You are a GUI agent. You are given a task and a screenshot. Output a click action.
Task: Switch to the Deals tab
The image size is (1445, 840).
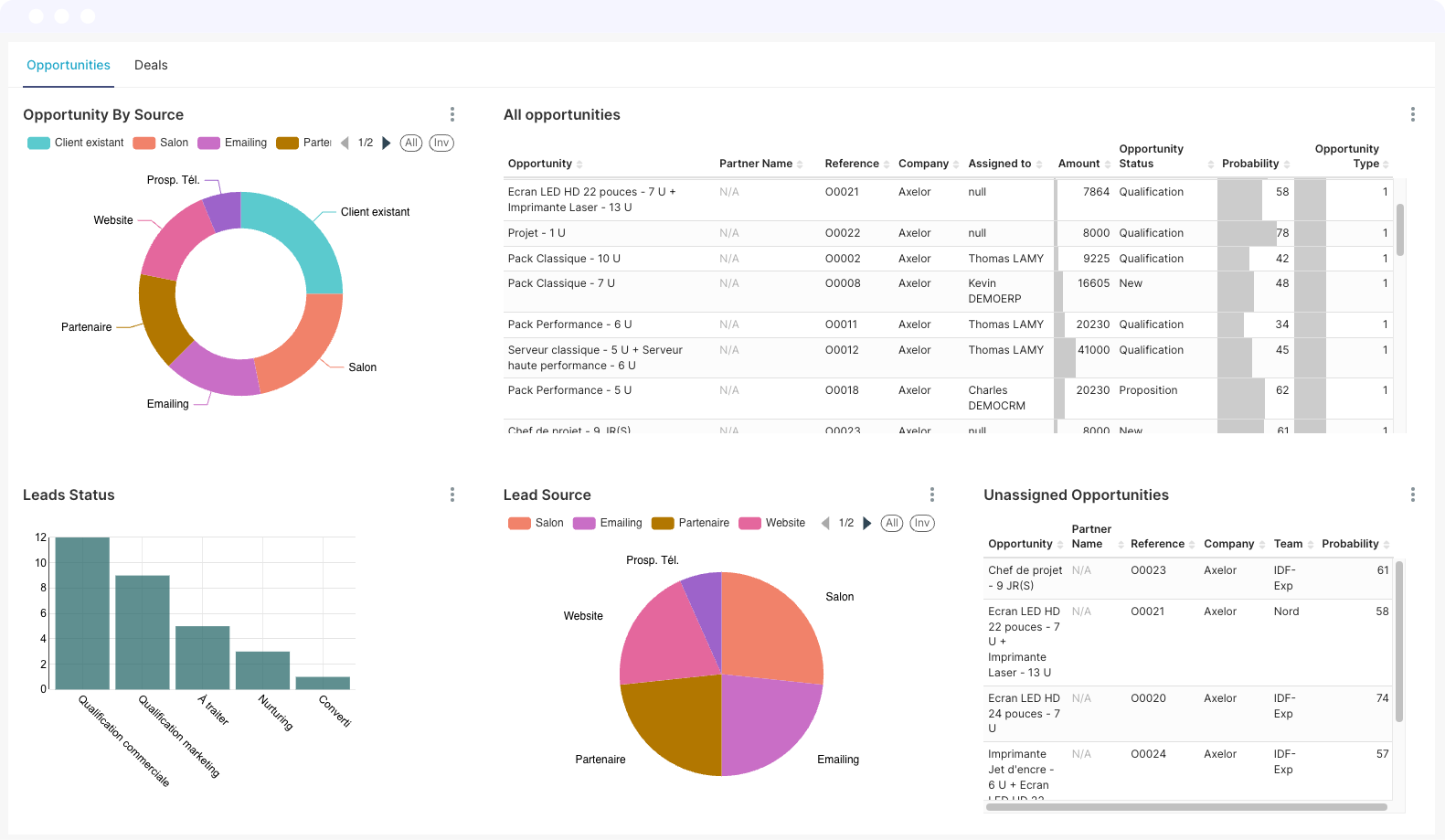tap(151, 65)
